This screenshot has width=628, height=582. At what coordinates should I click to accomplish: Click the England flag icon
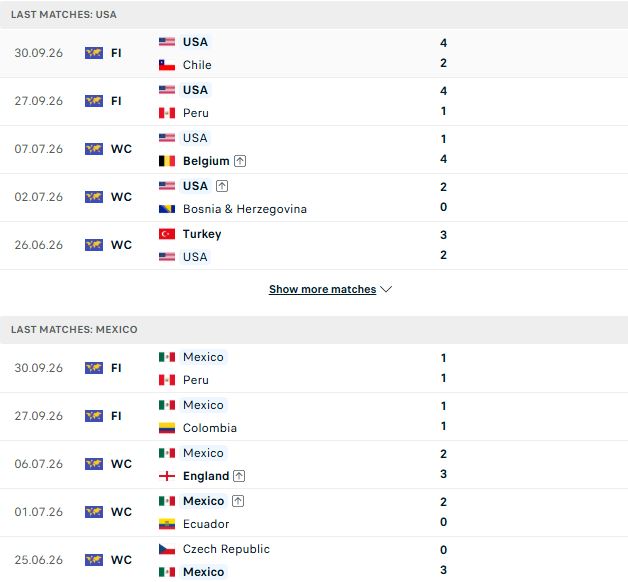click(x=167, y=476)
